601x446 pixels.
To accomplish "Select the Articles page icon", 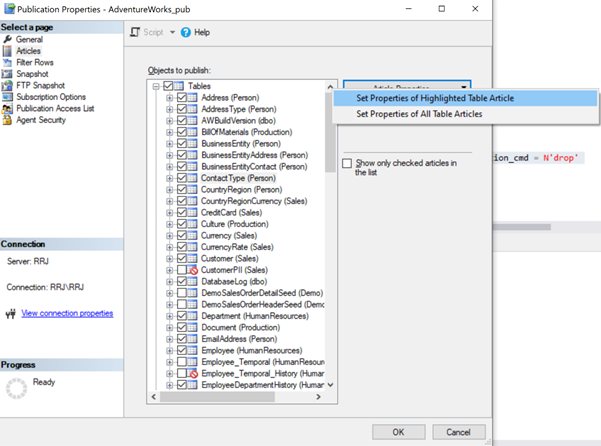I will click(x=7, y=51).
